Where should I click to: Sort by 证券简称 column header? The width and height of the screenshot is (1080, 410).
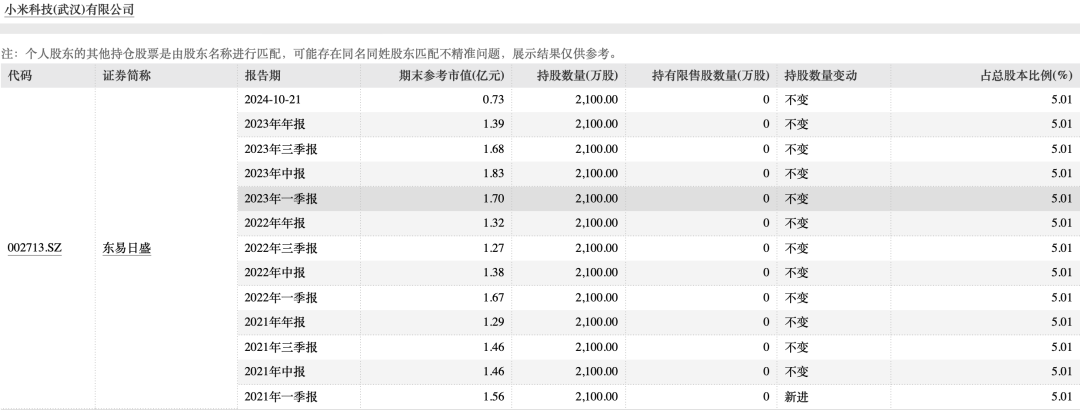tap(167, 76)
